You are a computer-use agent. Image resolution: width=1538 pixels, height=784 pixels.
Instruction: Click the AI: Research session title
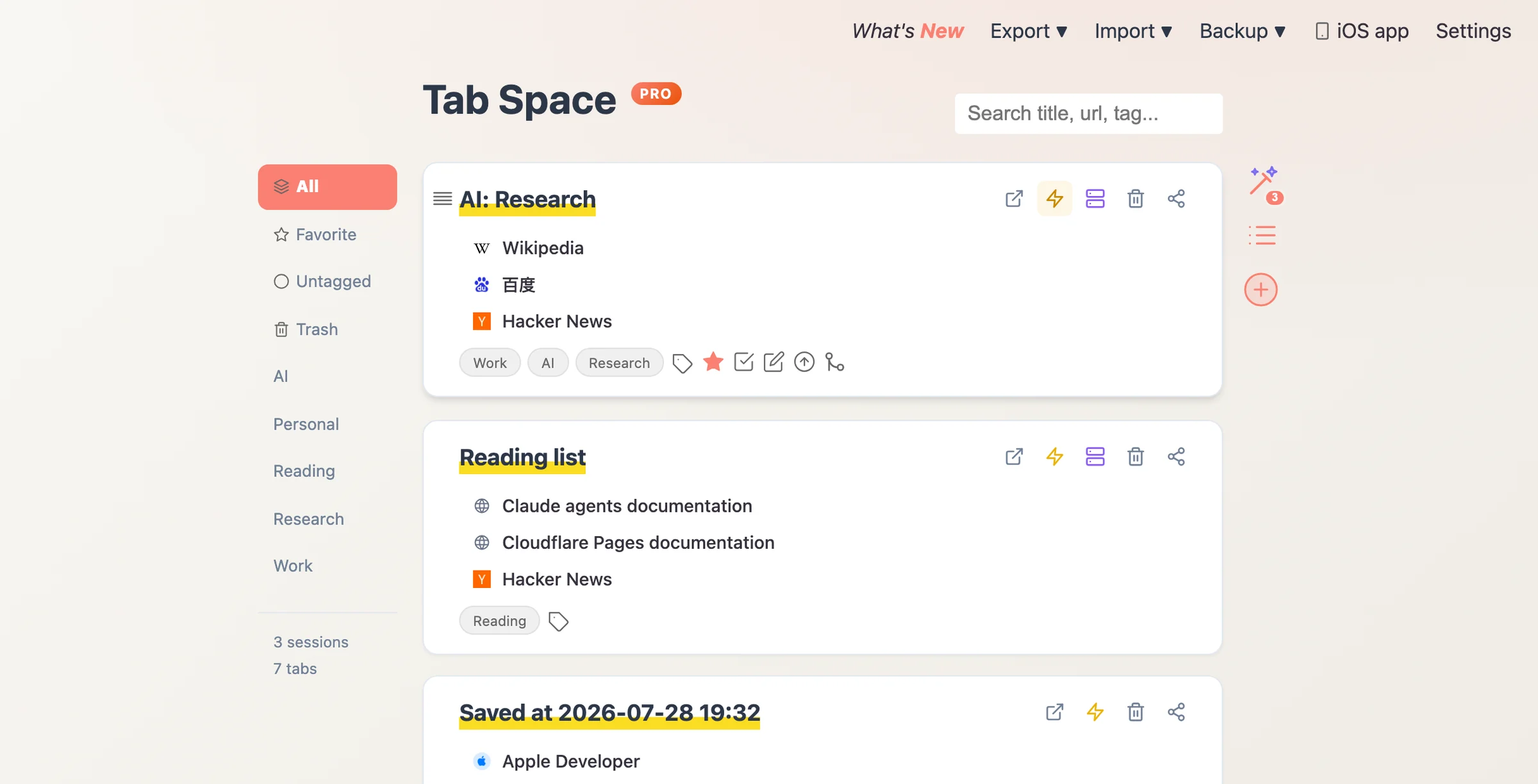[527, 200]
